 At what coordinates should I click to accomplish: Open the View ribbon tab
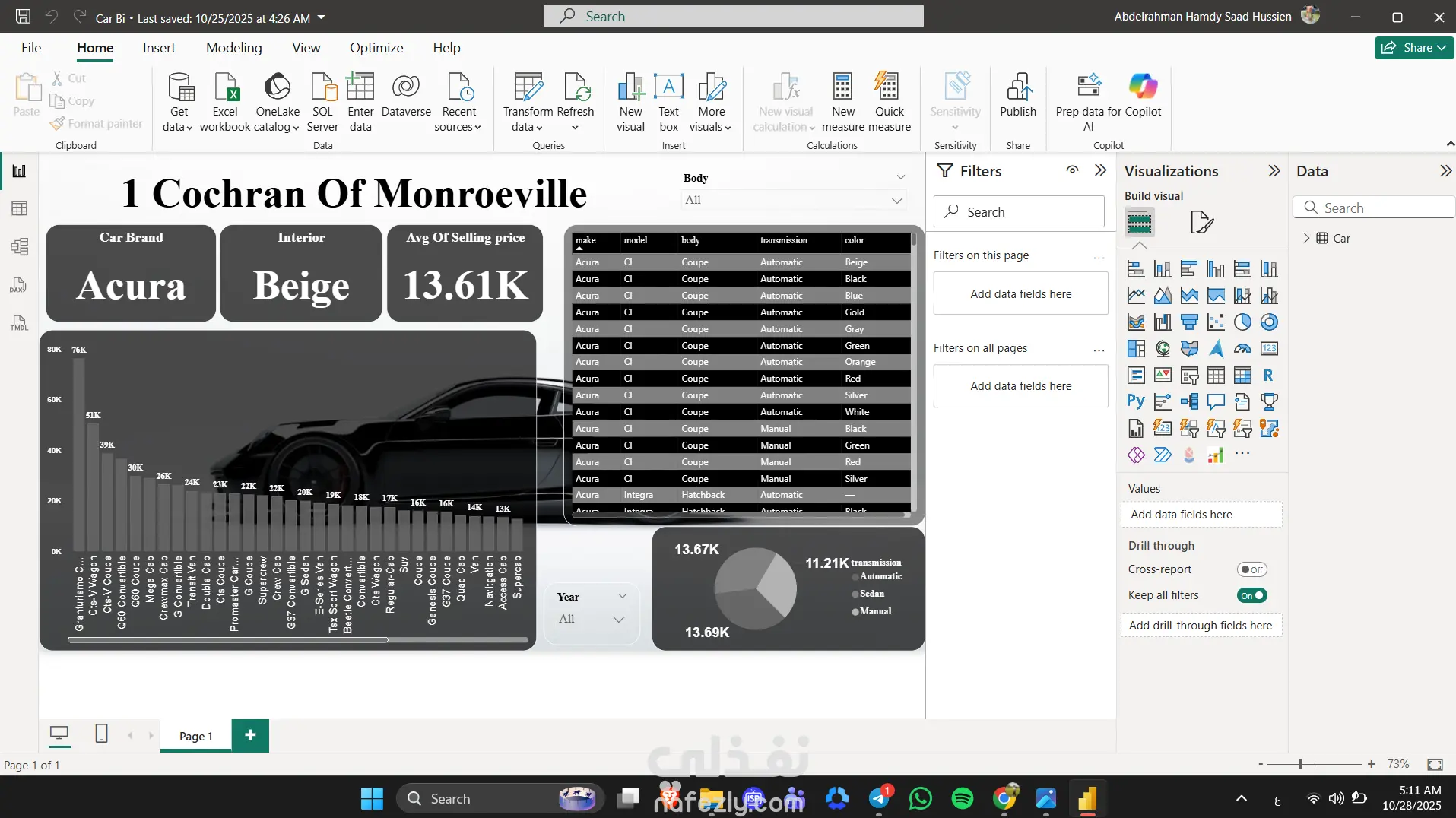306,48
